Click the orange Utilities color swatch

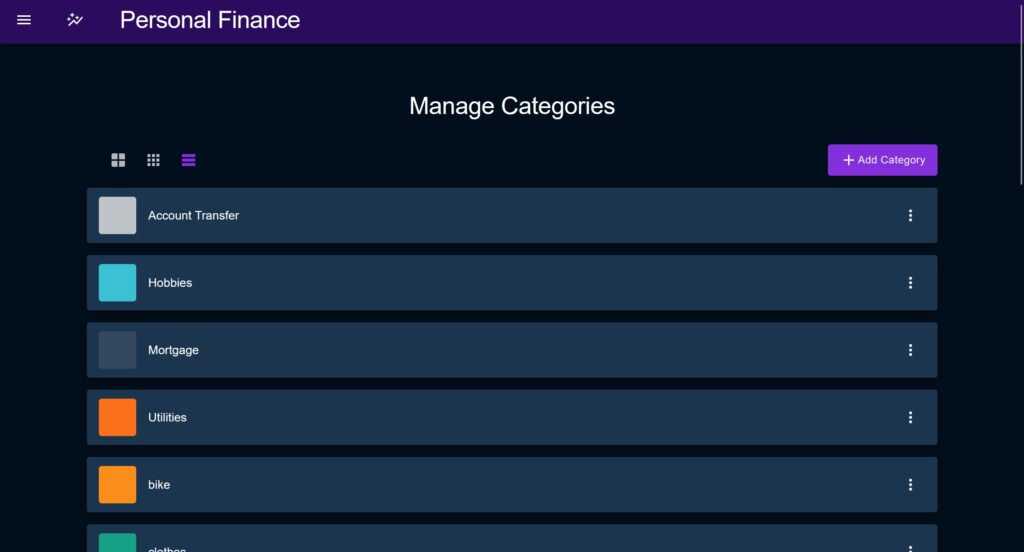point(118,417)
